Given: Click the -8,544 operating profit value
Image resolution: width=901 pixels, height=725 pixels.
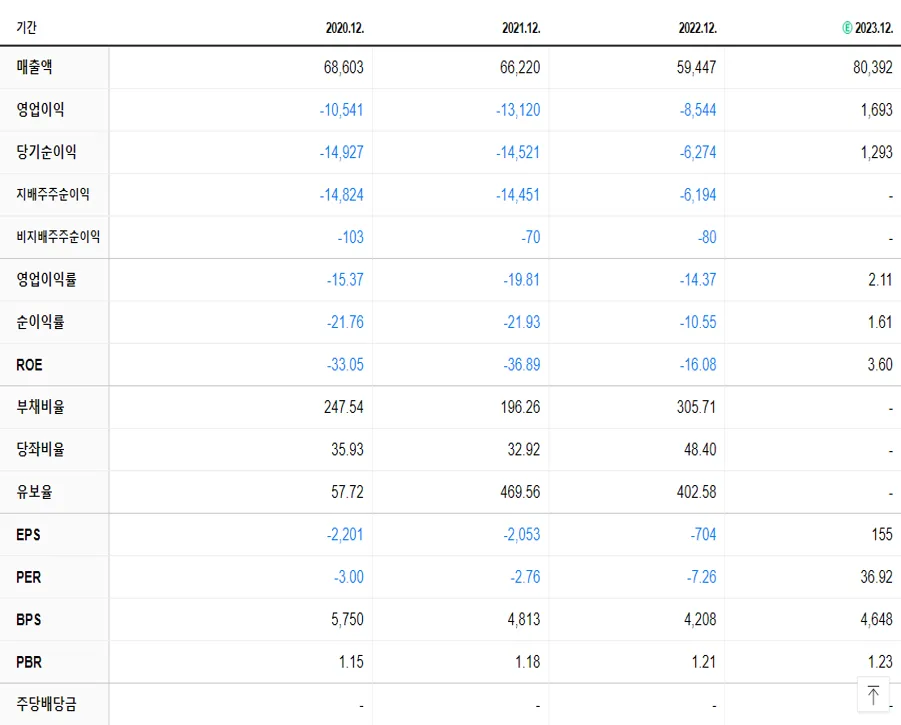Looking at the screenshot, I should pos(698,110).
